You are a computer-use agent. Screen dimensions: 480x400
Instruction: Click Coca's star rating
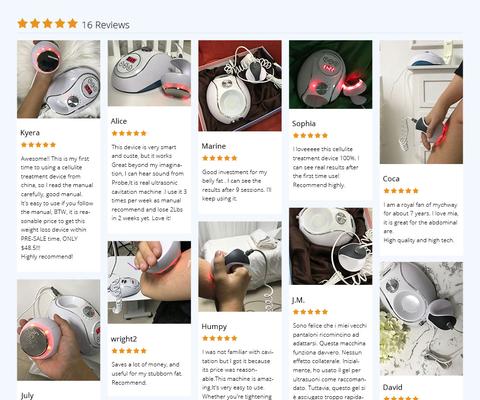click(401, 191)
